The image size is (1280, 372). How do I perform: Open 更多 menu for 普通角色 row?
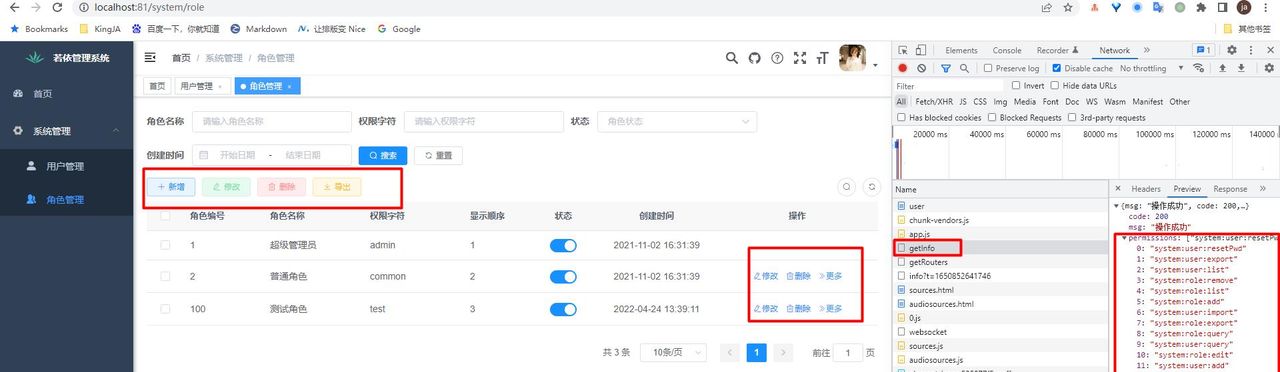[x=830, y=277]
